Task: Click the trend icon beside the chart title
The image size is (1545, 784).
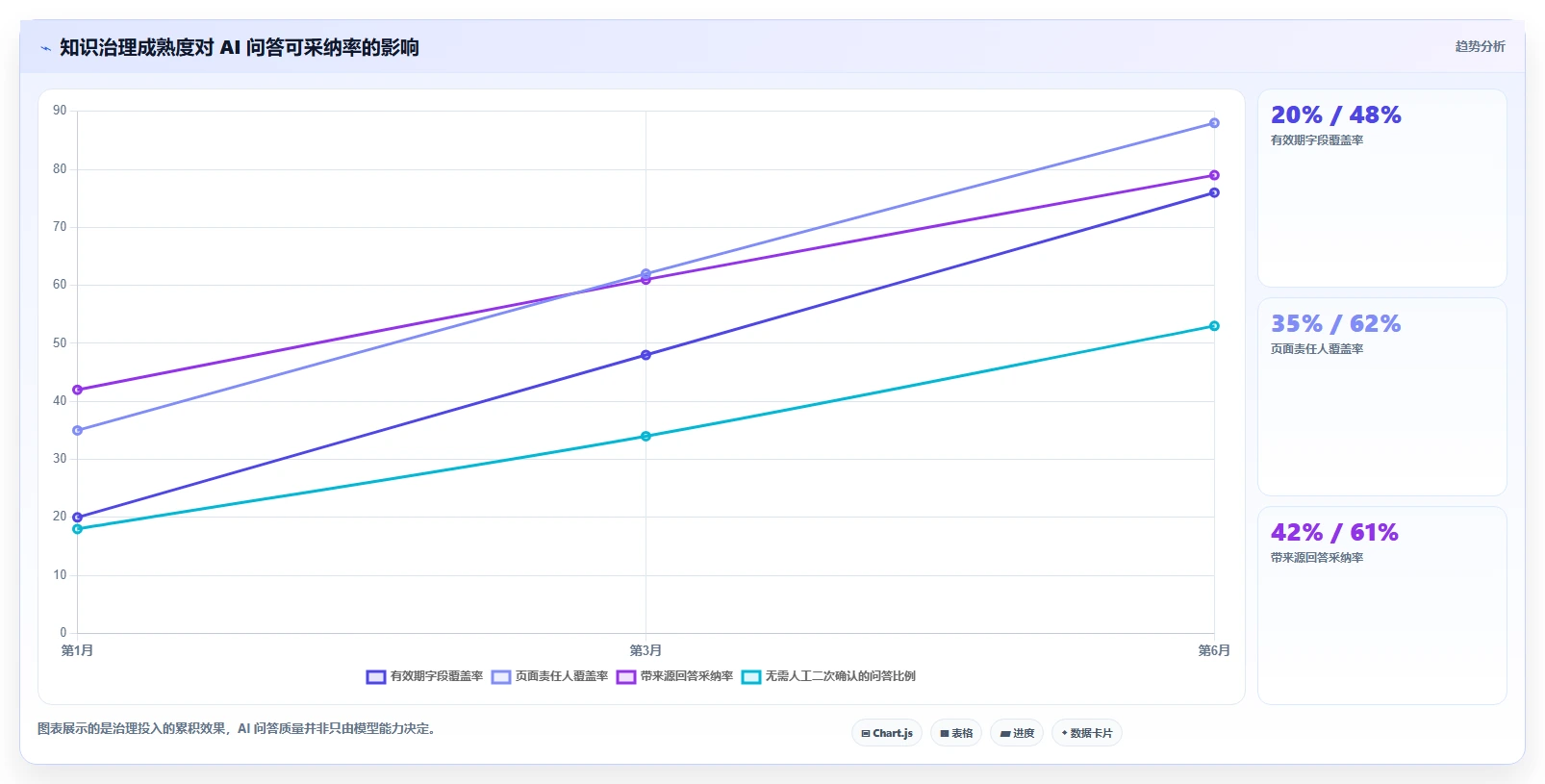Action: pos(45,48)
